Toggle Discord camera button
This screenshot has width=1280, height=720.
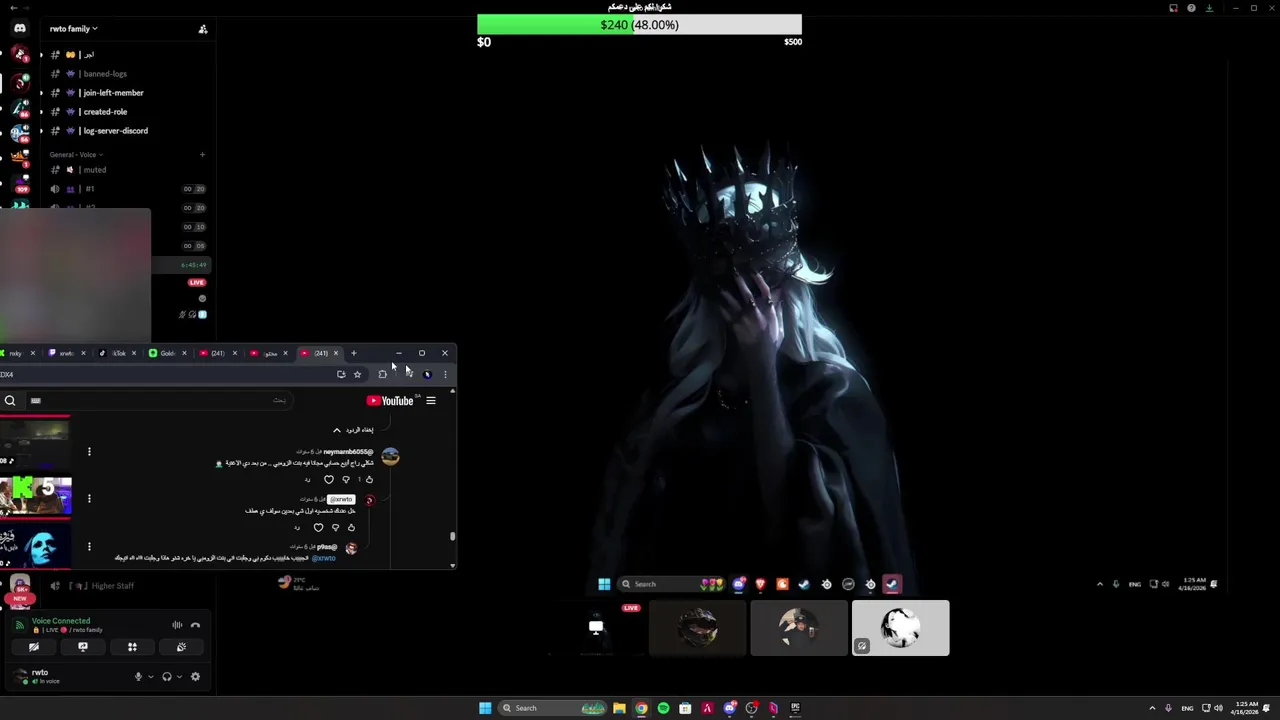coord(34,647)
